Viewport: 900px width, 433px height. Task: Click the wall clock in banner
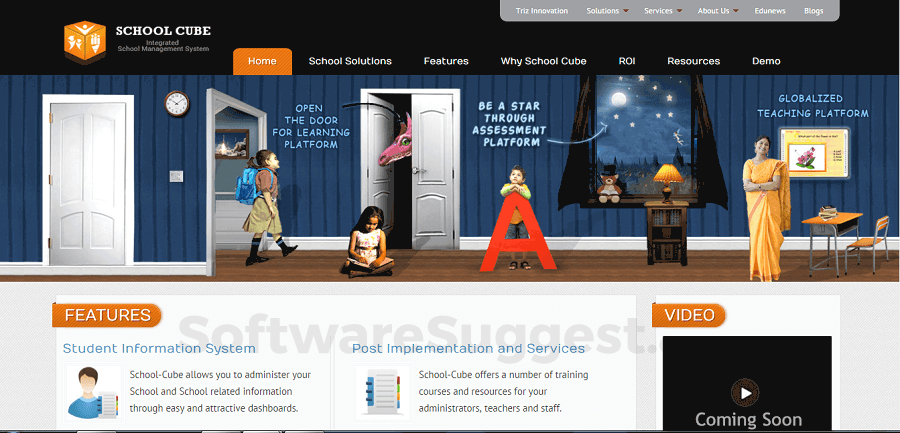click(x=177, y=104)
